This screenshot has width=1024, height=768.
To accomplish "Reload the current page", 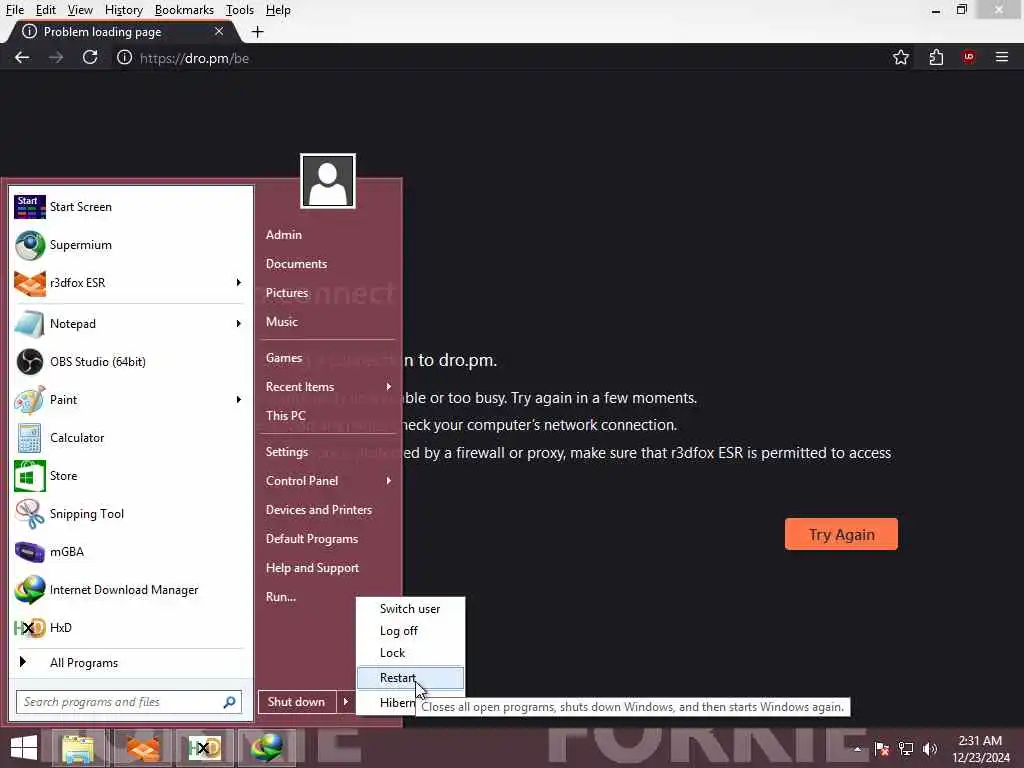I will tap(90, 57).
